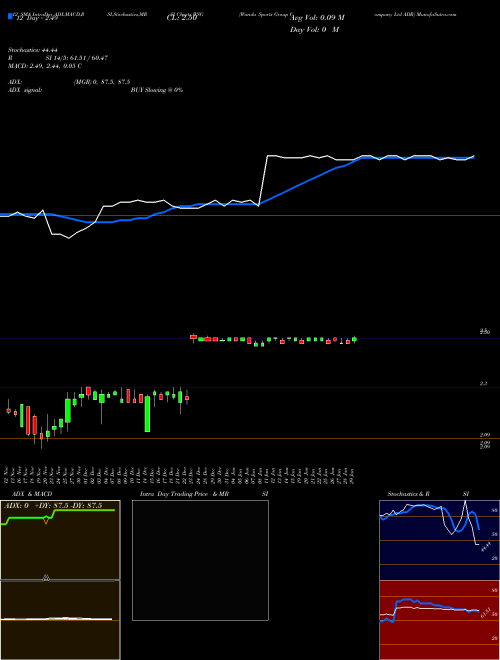The image size is (500, 660).
Task: Click the last green candlestick at 2.50
Action: click(354, 339)
